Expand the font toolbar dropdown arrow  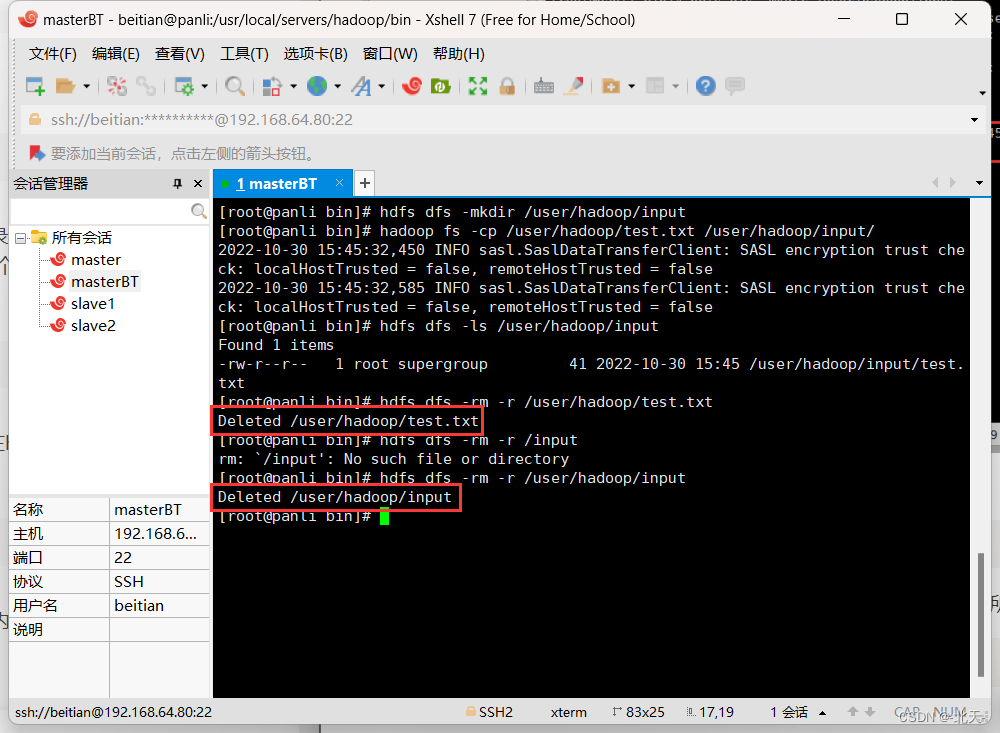(x=381, y=86)
